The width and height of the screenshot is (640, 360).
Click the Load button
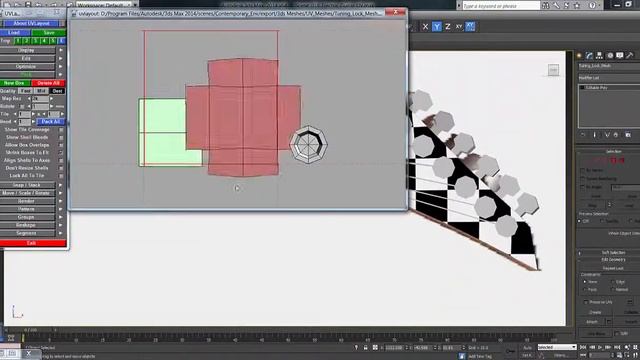click(15, 33)
